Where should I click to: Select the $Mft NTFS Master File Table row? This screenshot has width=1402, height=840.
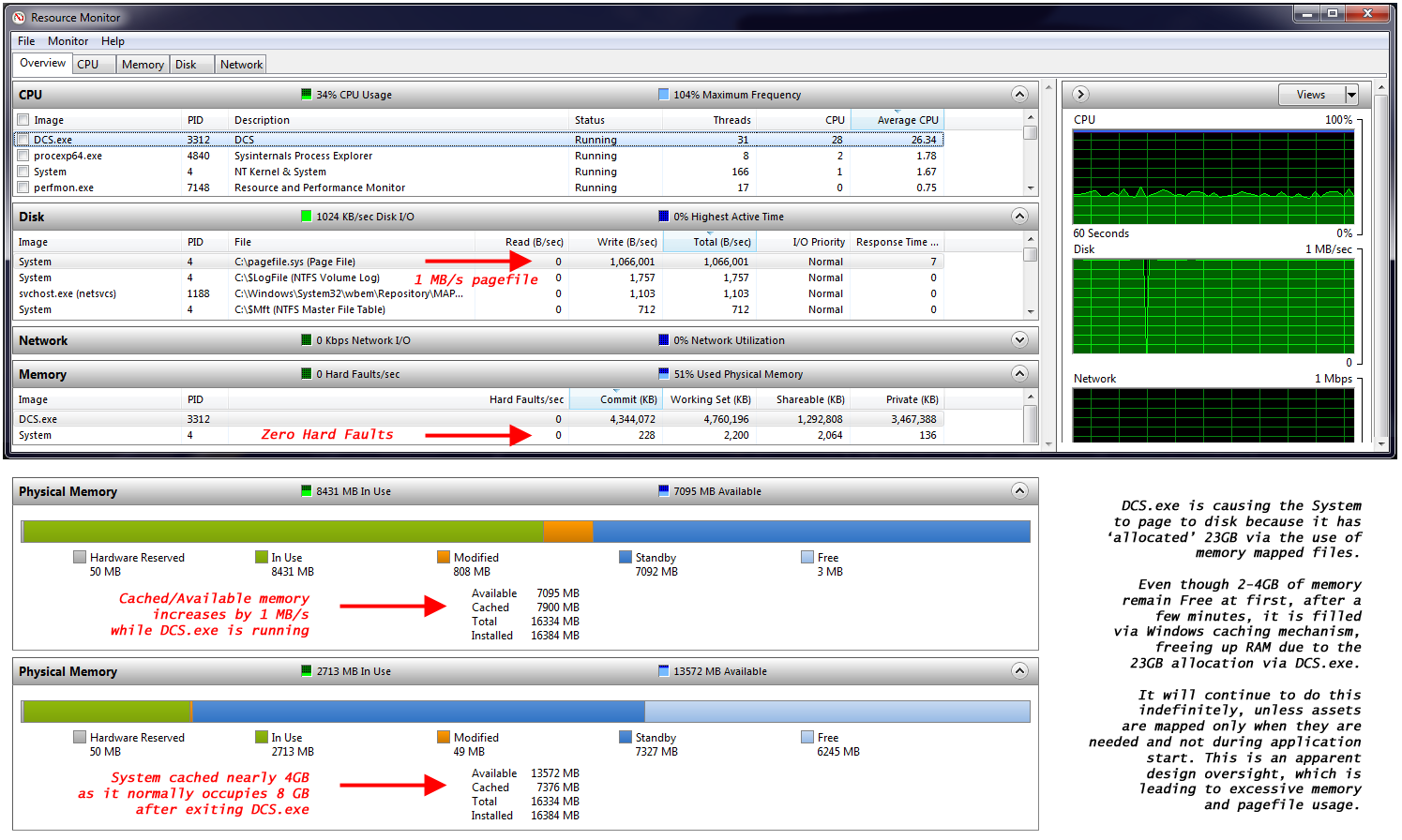pyautogui.click(x=479, y=309)
